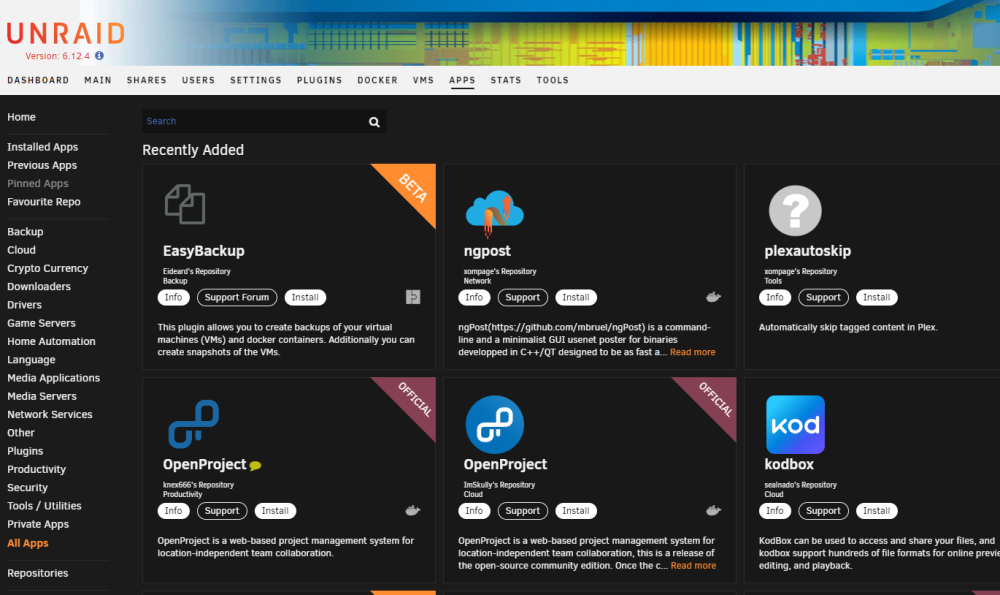Click Info on the plexautoskip card
This screenshot has height=595, width=1000.
(x=775, y=297)
